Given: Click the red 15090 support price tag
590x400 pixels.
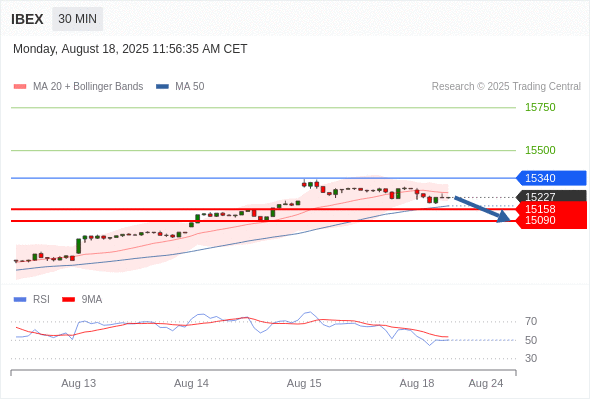Looking at the screenshot, I should 551,221.
